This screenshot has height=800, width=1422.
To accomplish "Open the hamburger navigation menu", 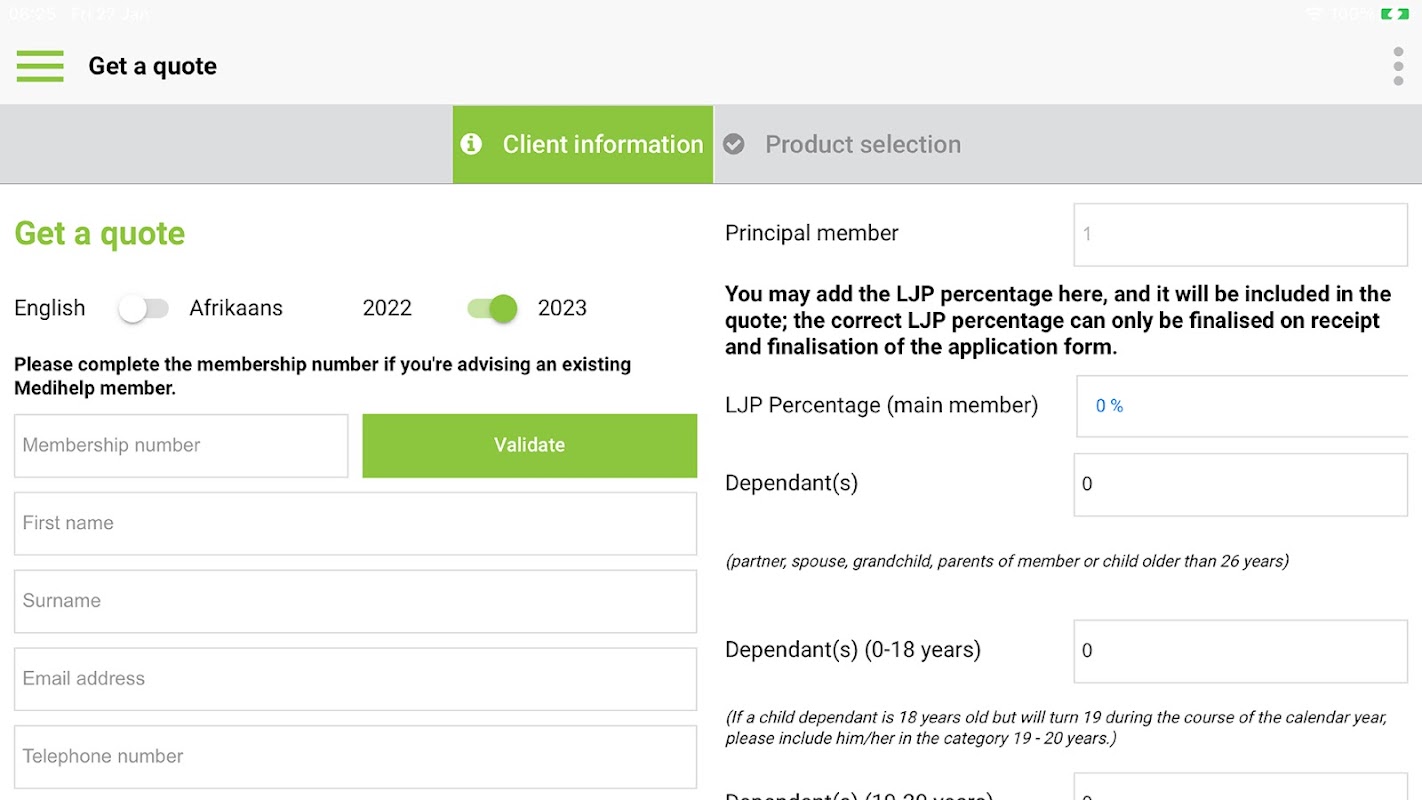I will coord(40,66).
